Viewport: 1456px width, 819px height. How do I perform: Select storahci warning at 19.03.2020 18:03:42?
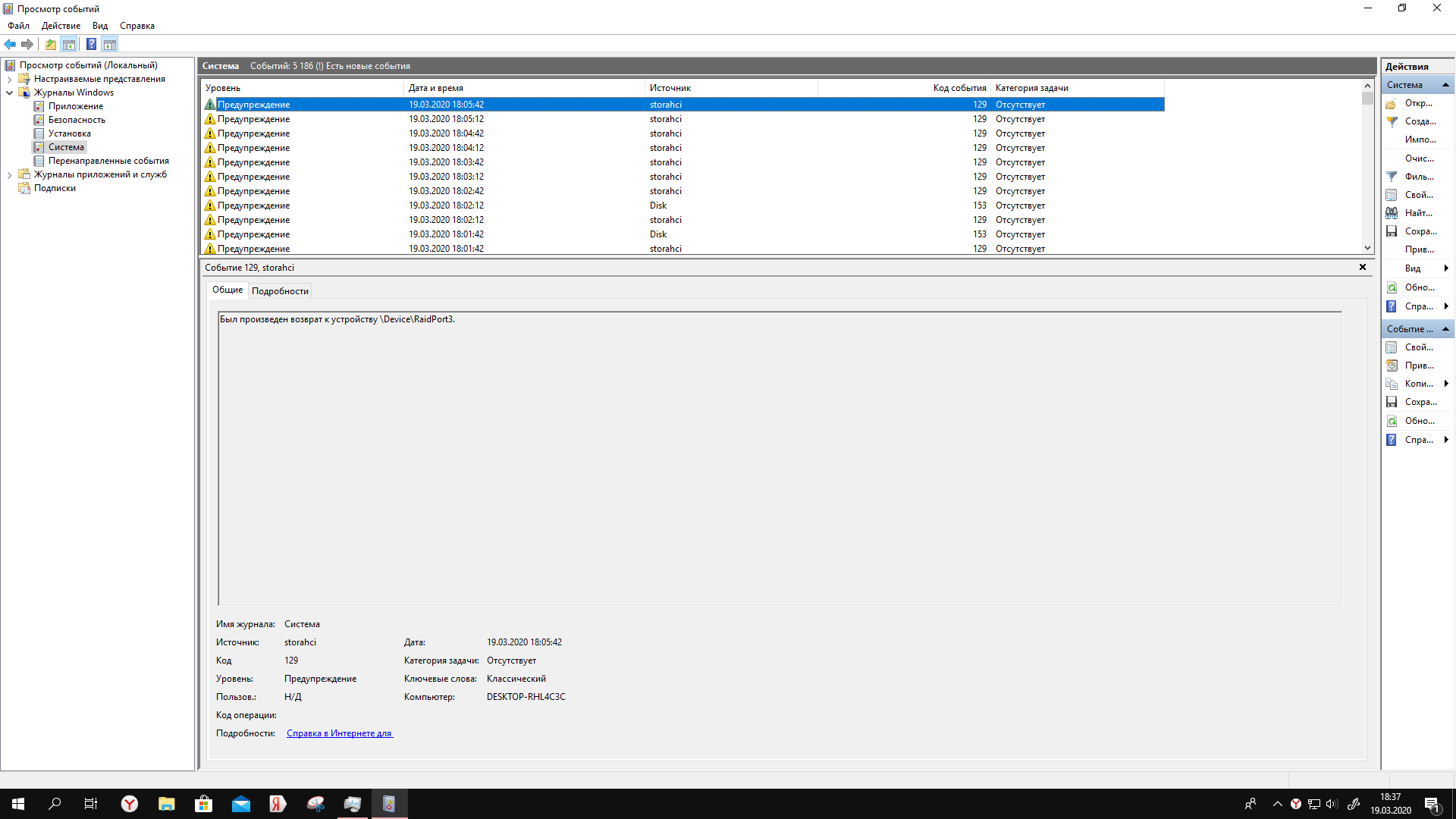(682, 162)
